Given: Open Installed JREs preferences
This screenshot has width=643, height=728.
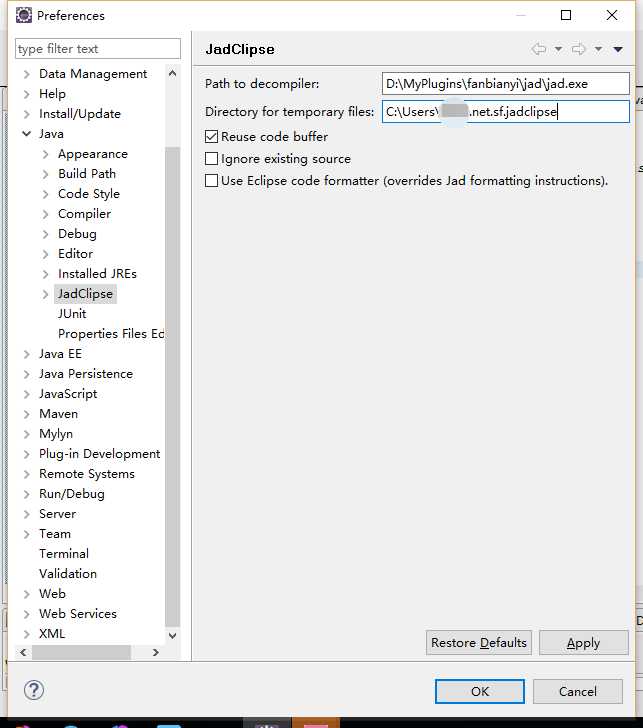Looking at the screenshot, I should pos(97,273).
